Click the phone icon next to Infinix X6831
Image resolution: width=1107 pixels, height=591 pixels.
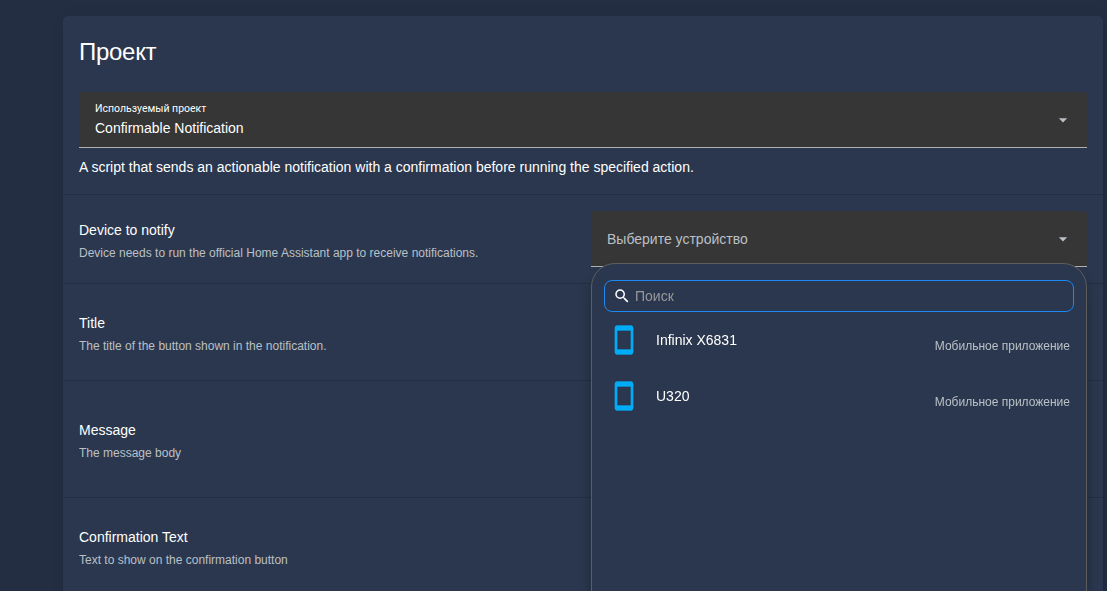coord(624,340)
